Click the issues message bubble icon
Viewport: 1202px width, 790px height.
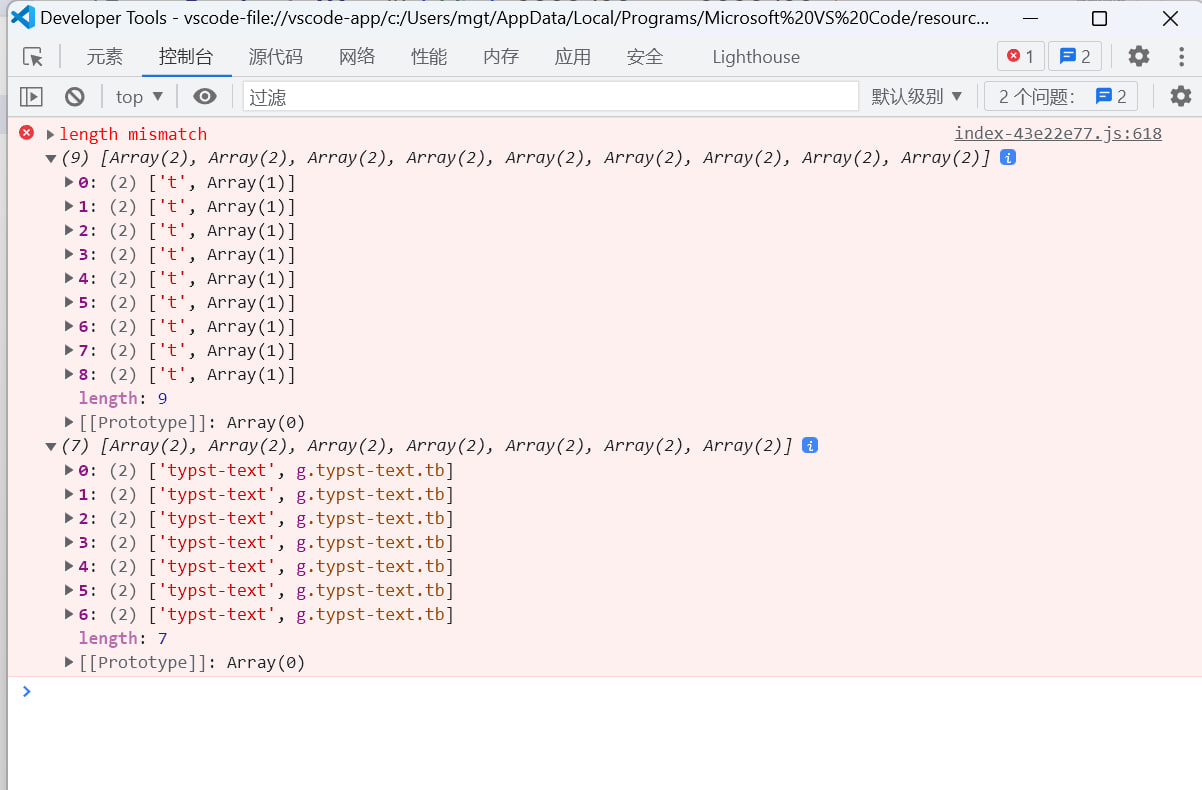pos(1075,56)
